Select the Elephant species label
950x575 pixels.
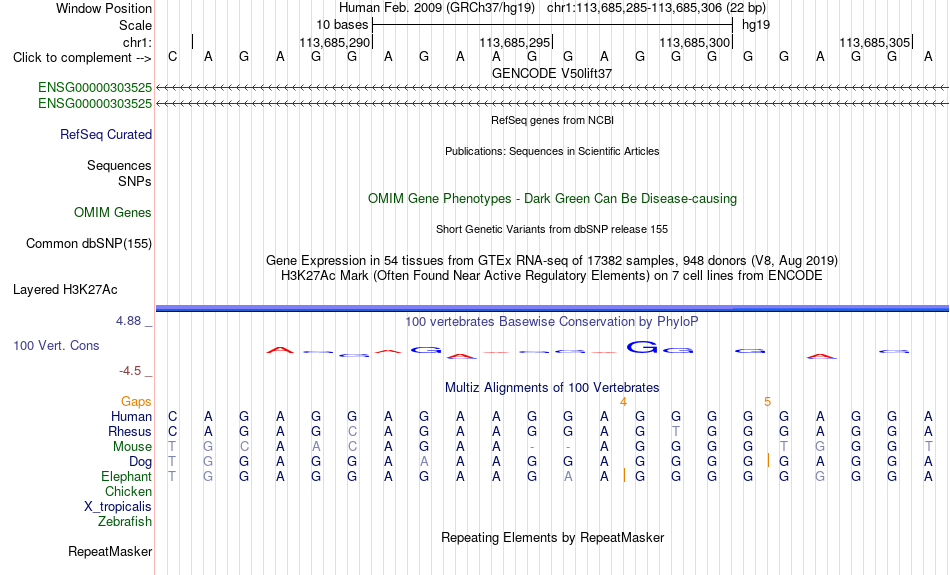tap(127, 477)
